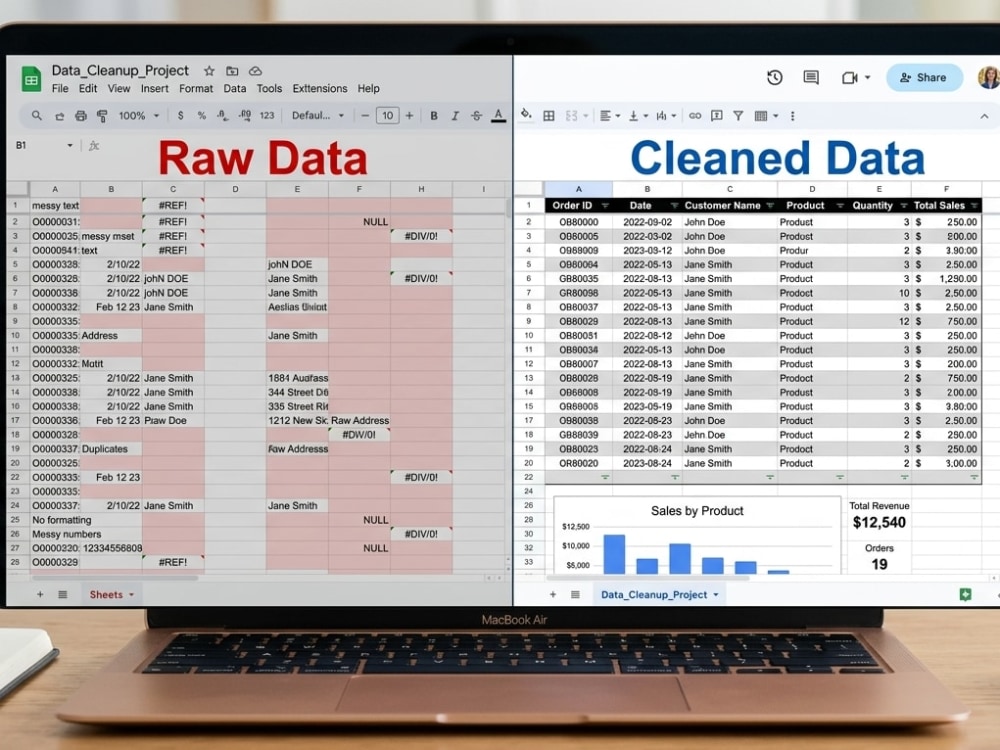Click the decrease decimal places icon
Screen dimensions: 1000x750
(222, 115)
